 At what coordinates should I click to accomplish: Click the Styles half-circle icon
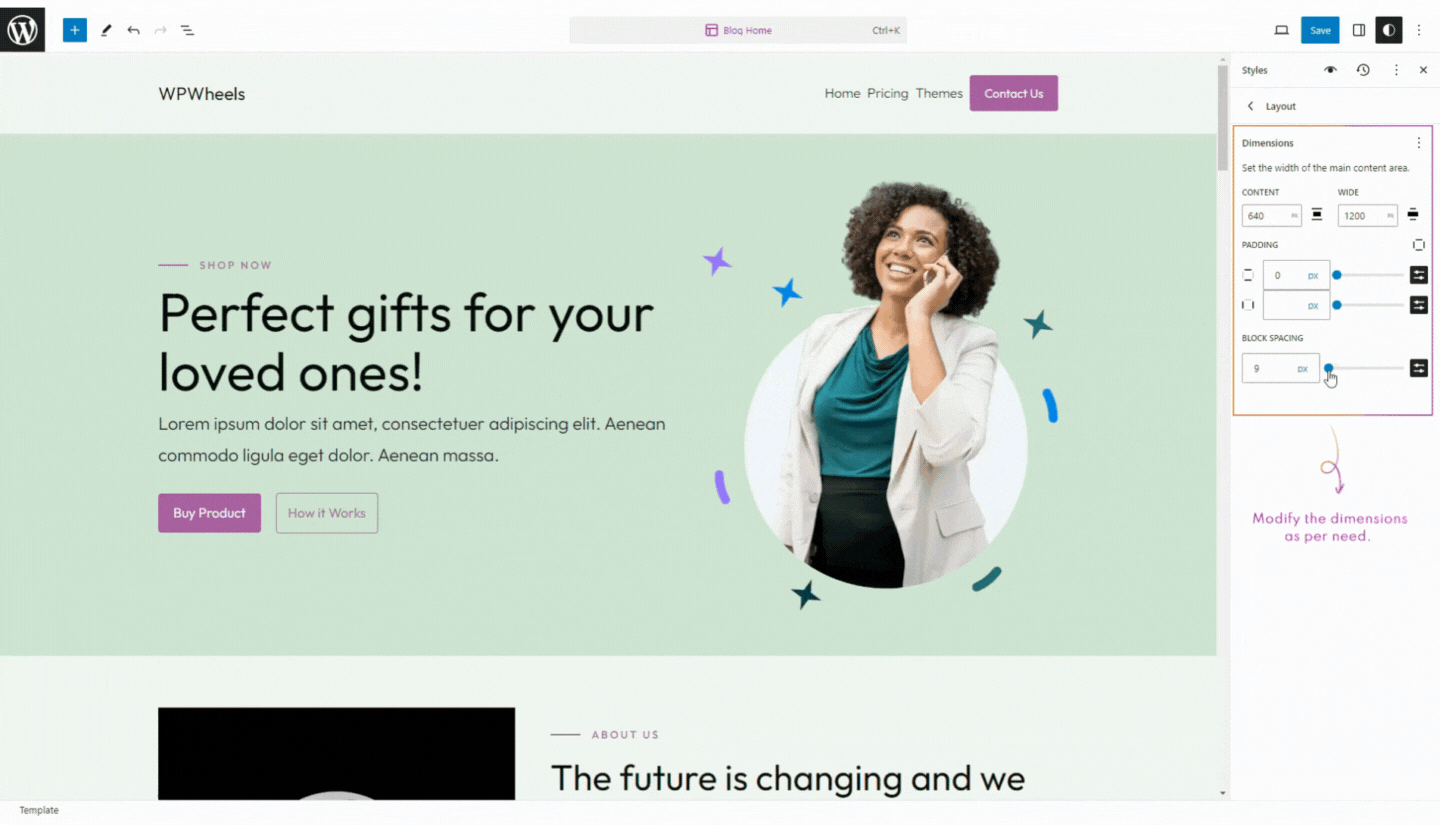1388,30
